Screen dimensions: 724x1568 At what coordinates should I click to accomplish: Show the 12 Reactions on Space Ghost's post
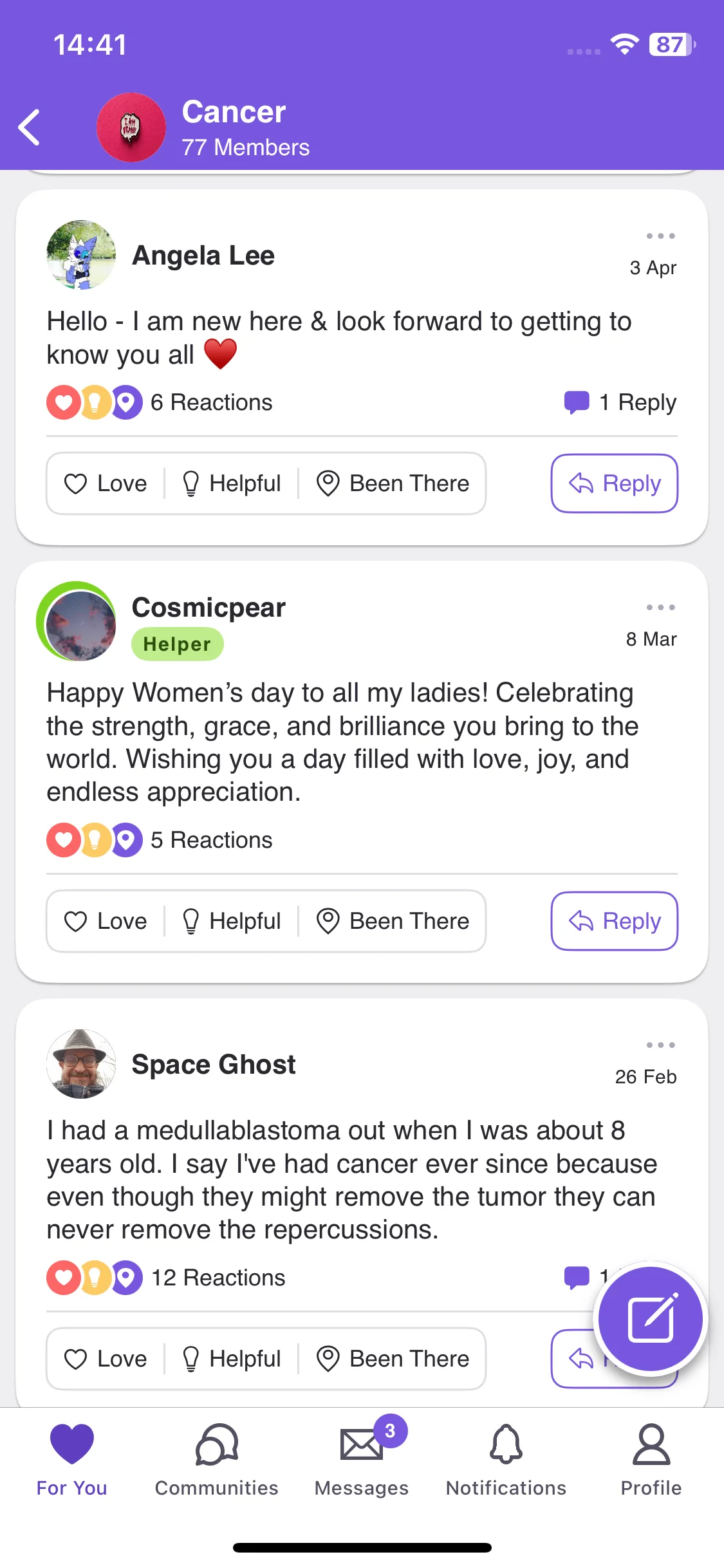[x=166, y=1278]
